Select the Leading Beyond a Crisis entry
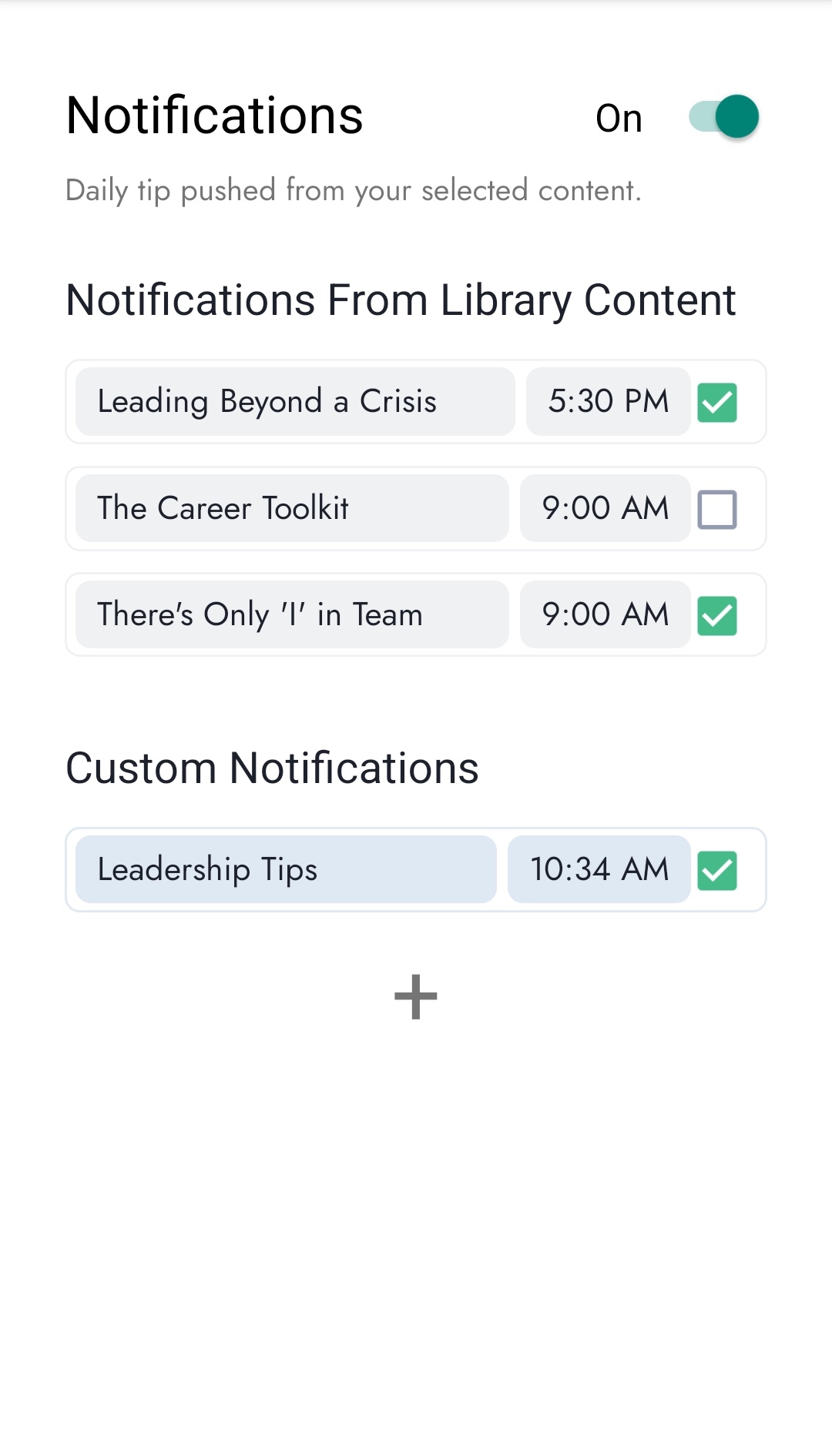This screenshot has height=1456, width=832. point(295,402)
